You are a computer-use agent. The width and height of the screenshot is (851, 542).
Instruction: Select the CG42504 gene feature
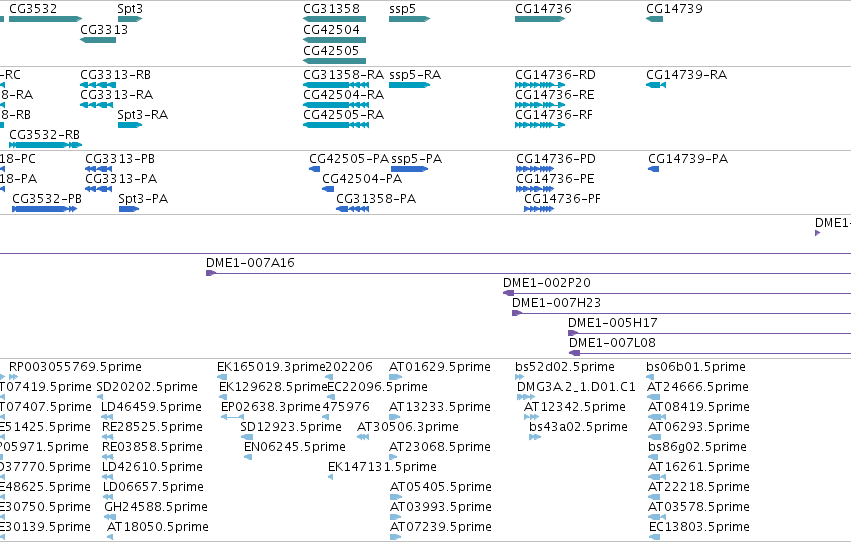[x=334, y=40]
